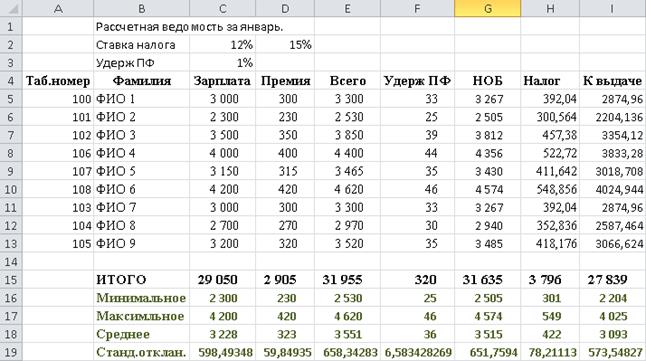Screen dimensions: 646x361
Task: Click the 'К выдаче' header cell
Action: 613,81
